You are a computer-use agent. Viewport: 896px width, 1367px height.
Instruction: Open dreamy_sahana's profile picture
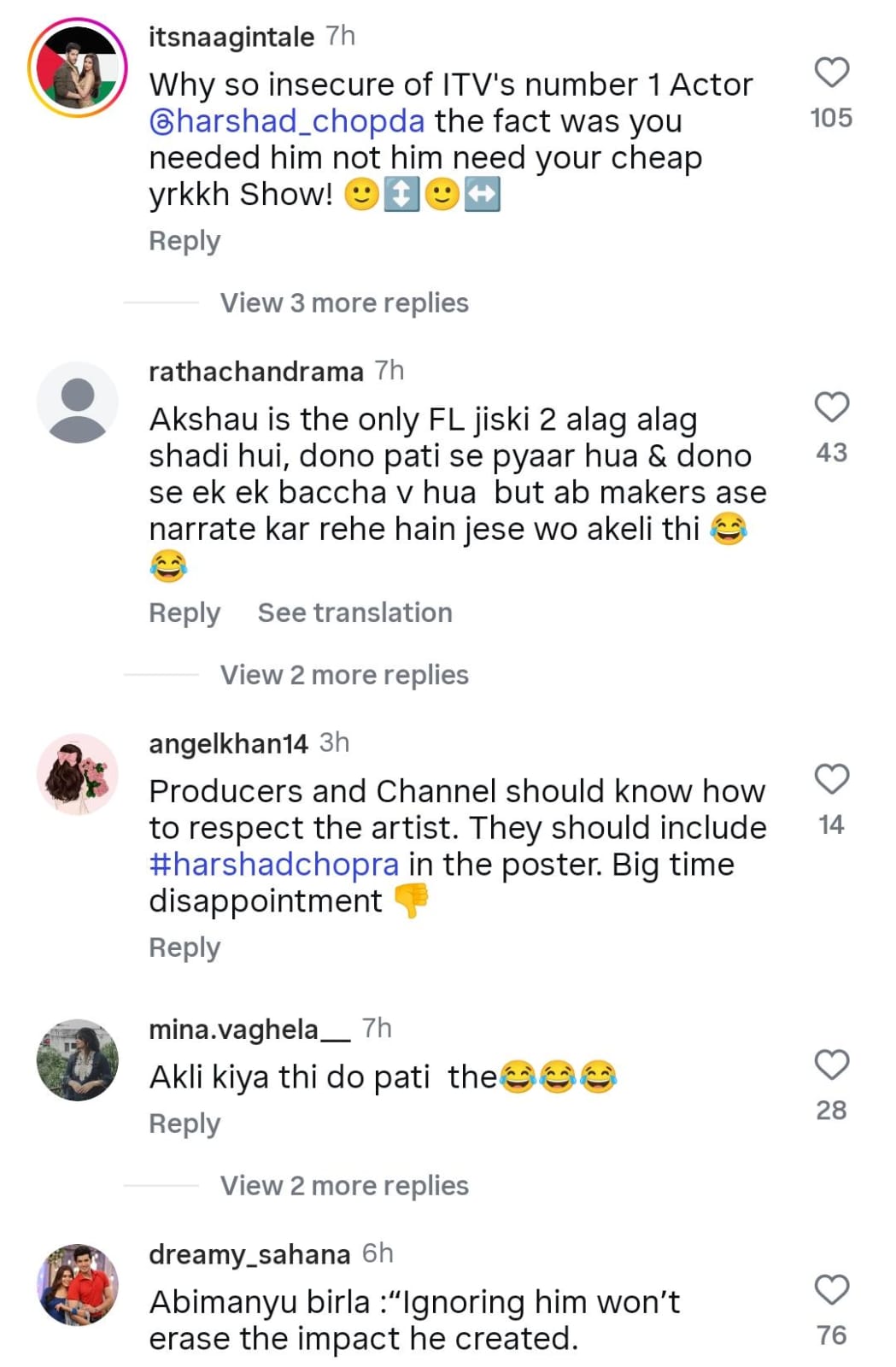point(78,1284)
